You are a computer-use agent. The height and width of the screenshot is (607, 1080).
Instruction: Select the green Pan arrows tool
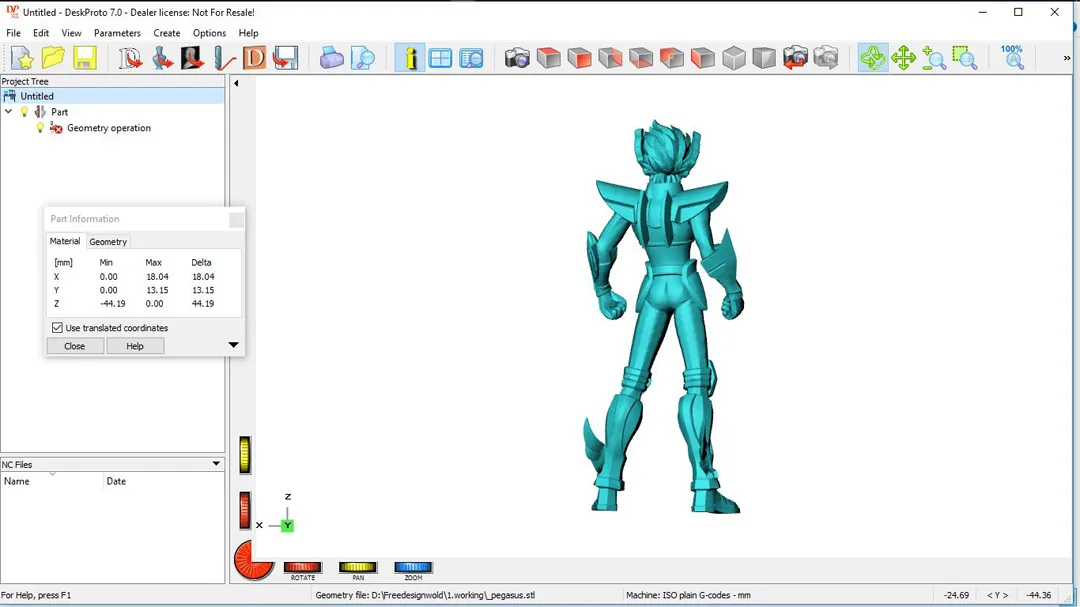[903, 58]
